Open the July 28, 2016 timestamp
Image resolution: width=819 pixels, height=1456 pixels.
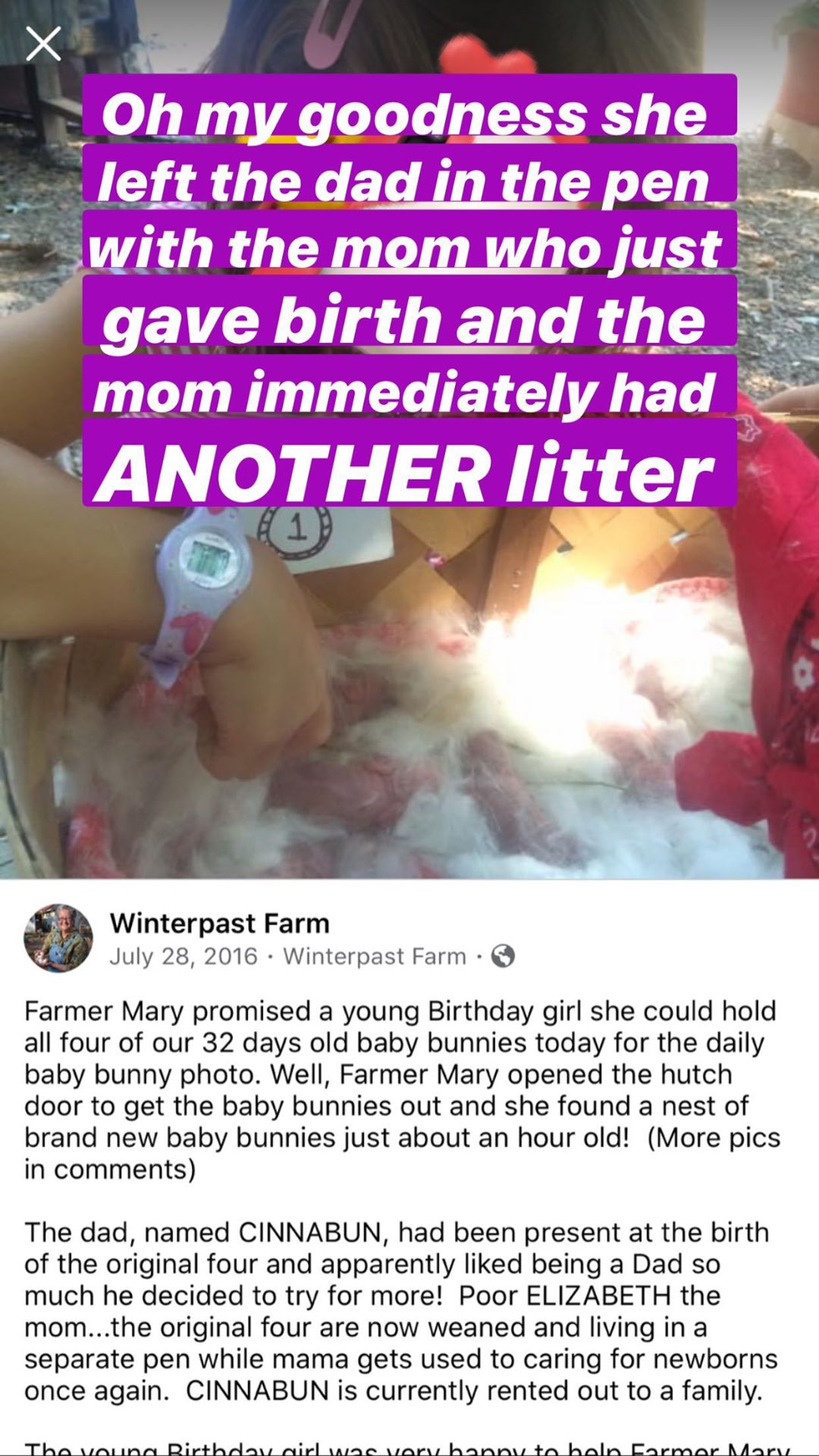click(184, 956)
